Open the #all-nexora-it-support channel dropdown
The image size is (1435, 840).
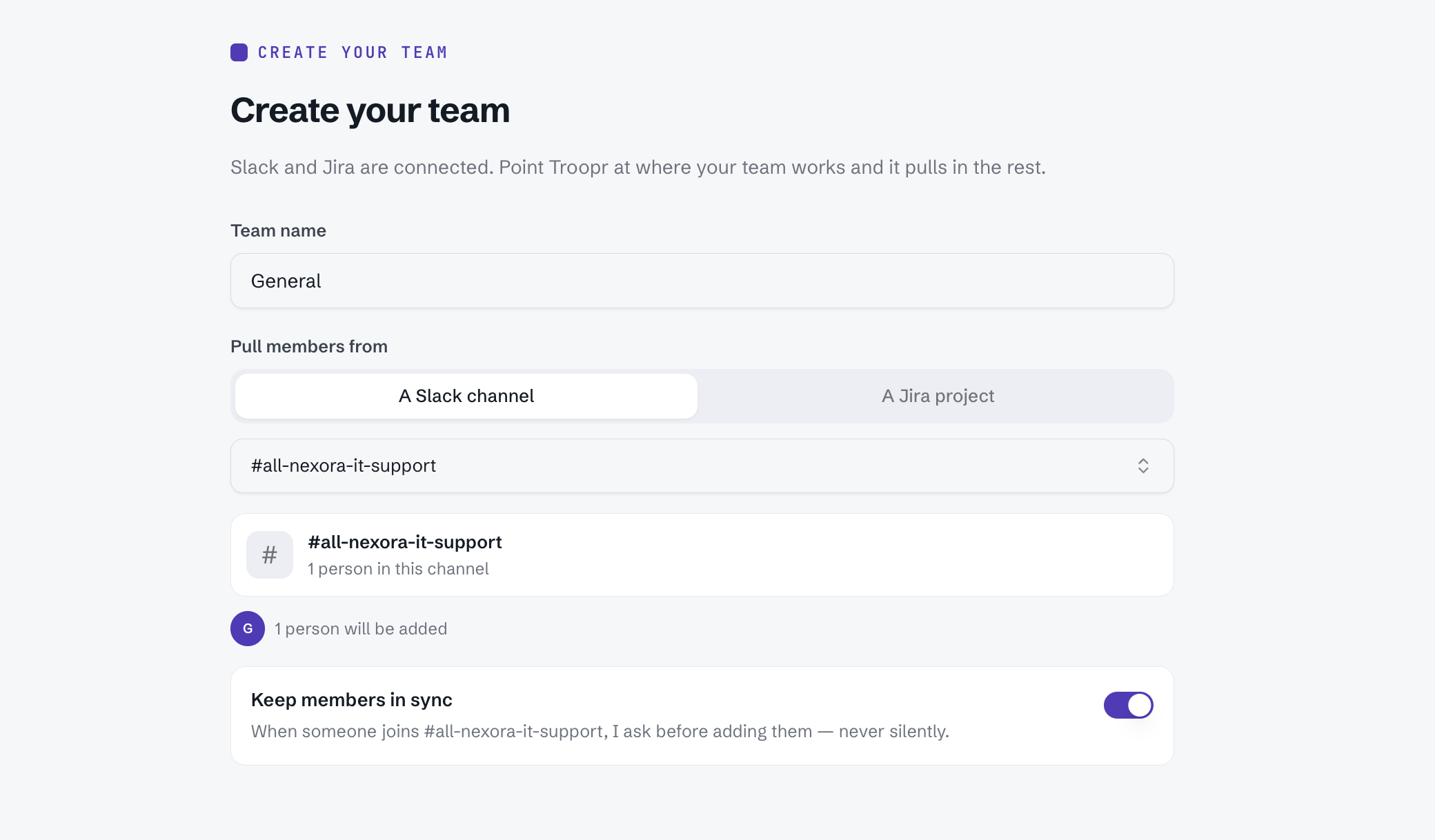pyautogui.click(x=702, y=466)
